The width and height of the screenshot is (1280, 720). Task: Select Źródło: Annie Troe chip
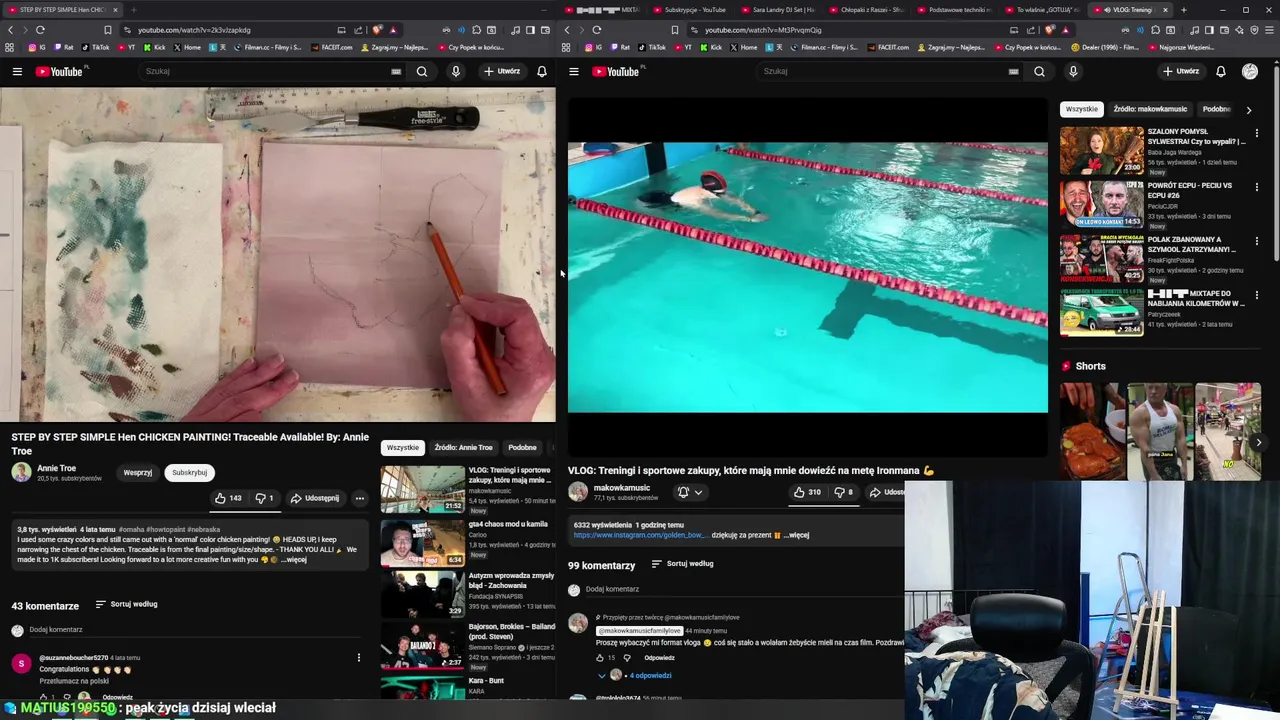tap(463, 447)
